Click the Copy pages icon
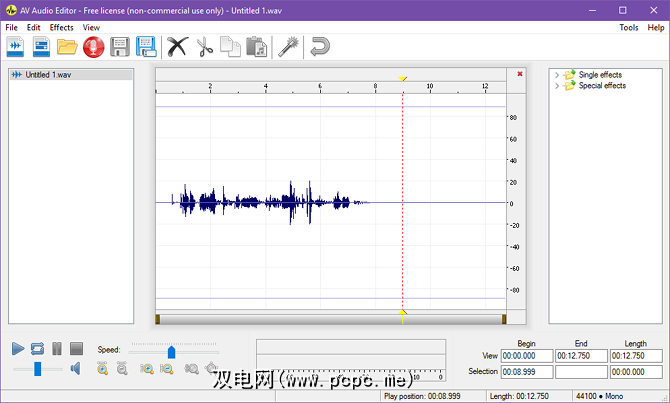Image resolution: width=670 pixels, height=403 pixels. tap(230, 46)
